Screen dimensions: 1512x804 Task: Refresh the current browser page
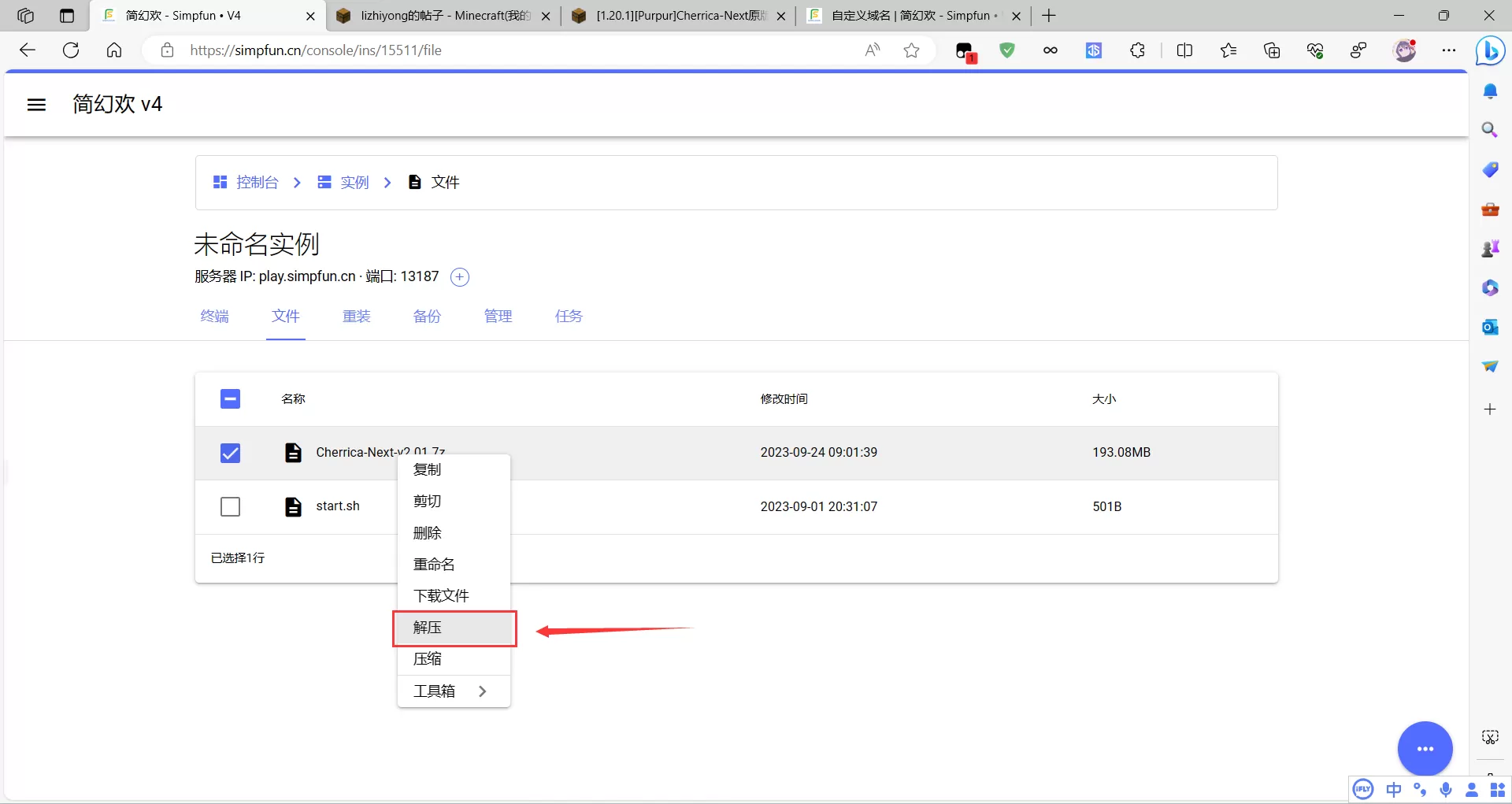(71, 50)
